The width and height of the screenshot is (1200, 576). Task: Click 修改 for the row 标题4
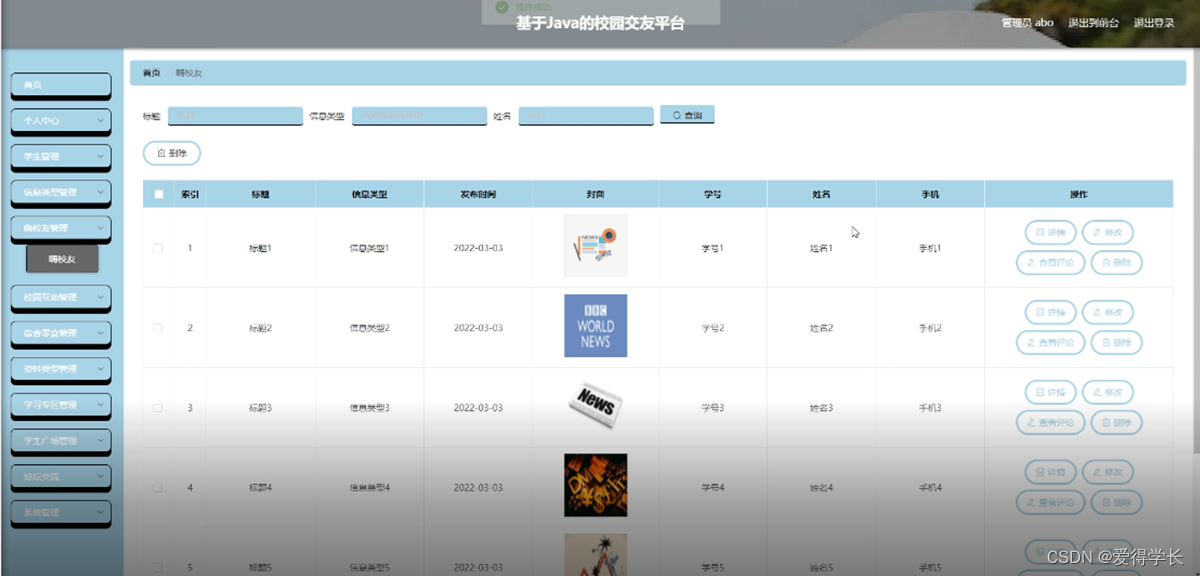[1108, 472]
